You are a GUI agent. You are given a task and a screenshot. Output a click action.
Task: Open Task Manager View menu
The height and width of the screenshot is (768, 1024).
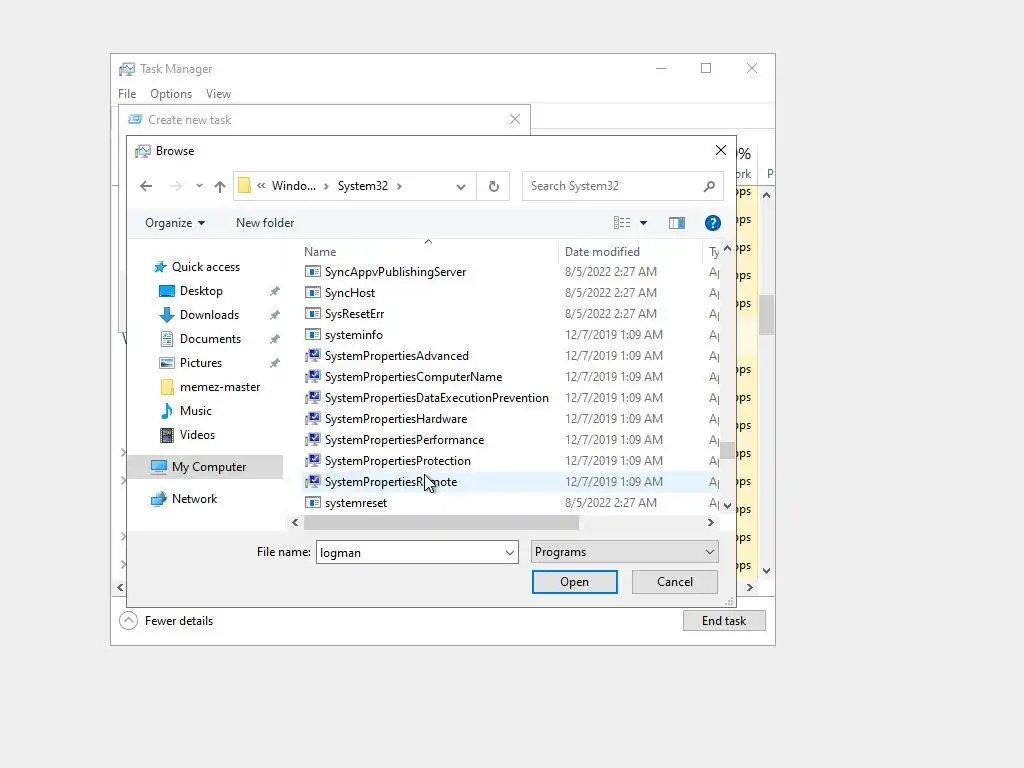218,94
